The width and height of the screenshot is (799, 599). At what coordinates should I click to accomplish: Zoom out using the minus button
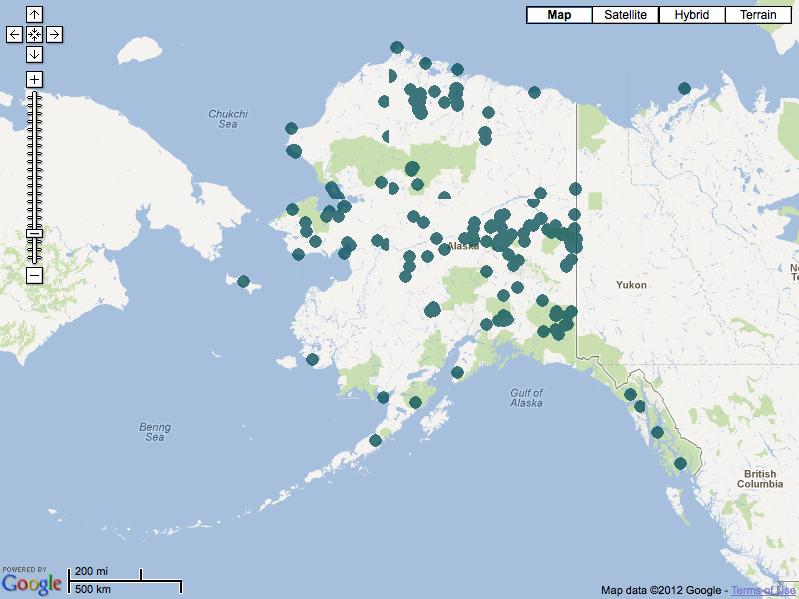[34, 274]
